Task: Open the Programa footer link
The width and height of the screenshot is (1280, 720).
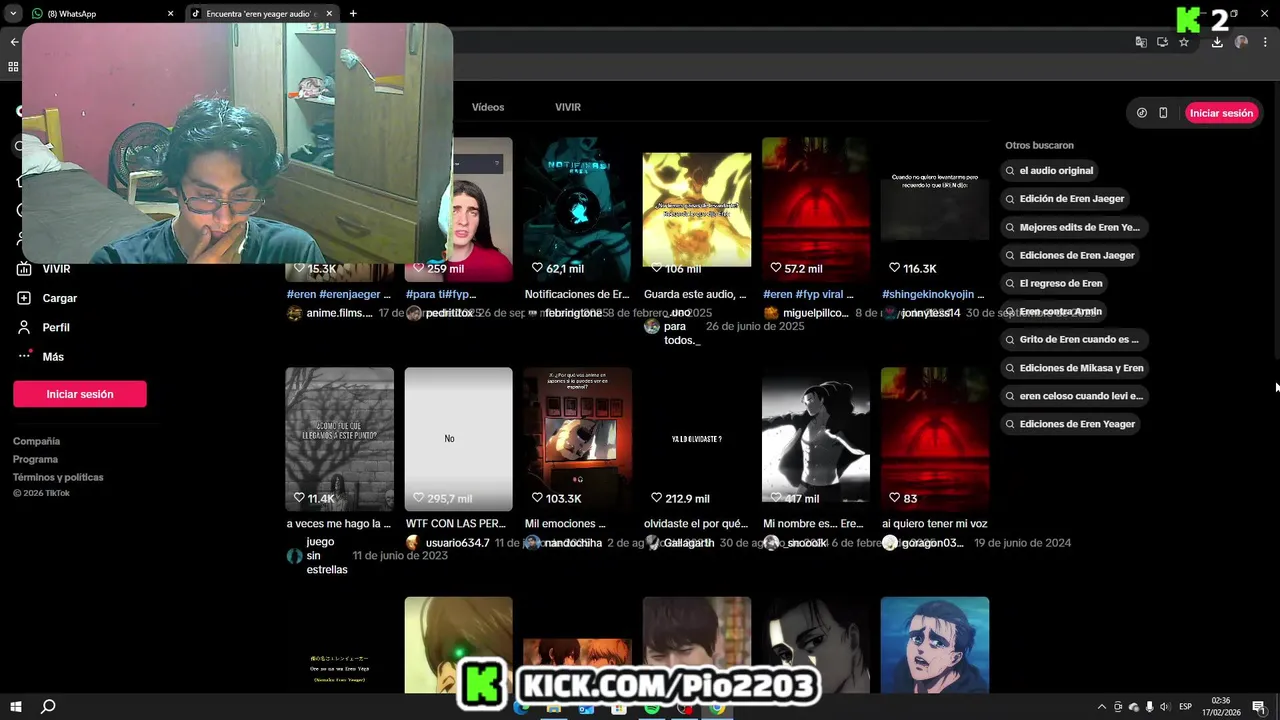Action: pos(35,459)
